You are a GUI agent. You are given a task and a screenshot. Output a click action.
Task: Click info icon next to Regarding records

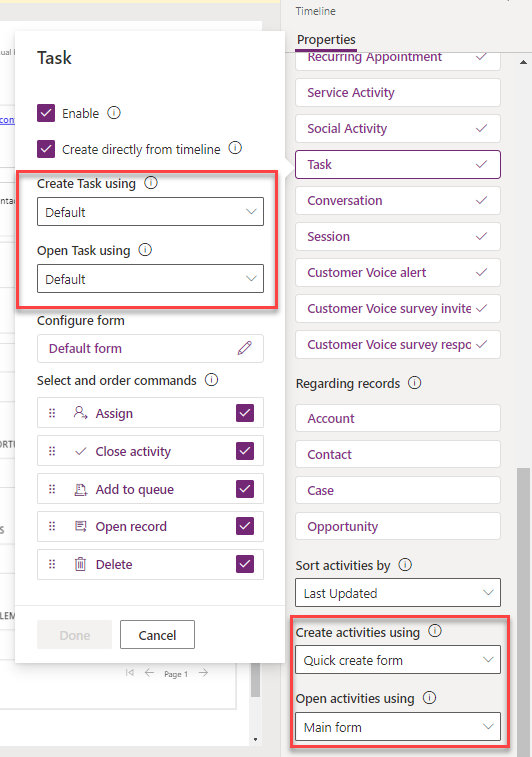tap(415, 383)
